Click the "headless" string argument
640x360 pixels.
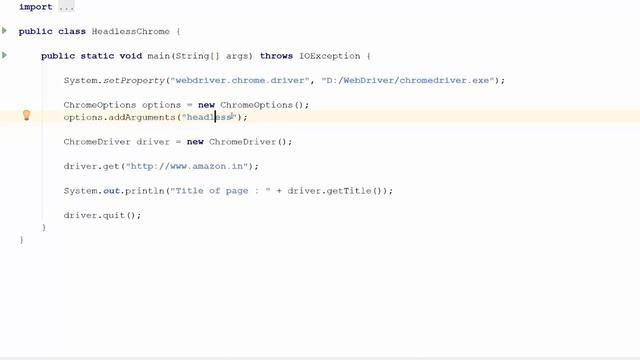(x=209, y=117)
